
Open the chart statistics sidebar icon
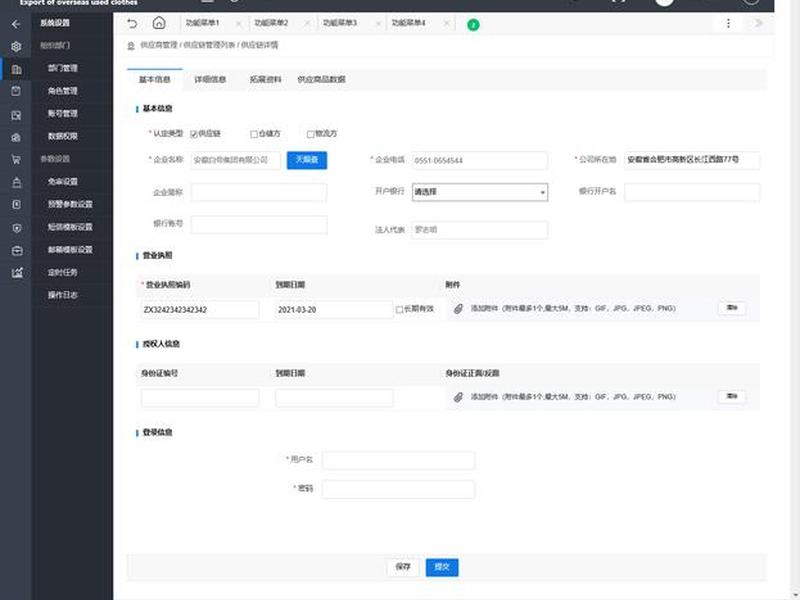pyautogui.click(x=16, y=272)
